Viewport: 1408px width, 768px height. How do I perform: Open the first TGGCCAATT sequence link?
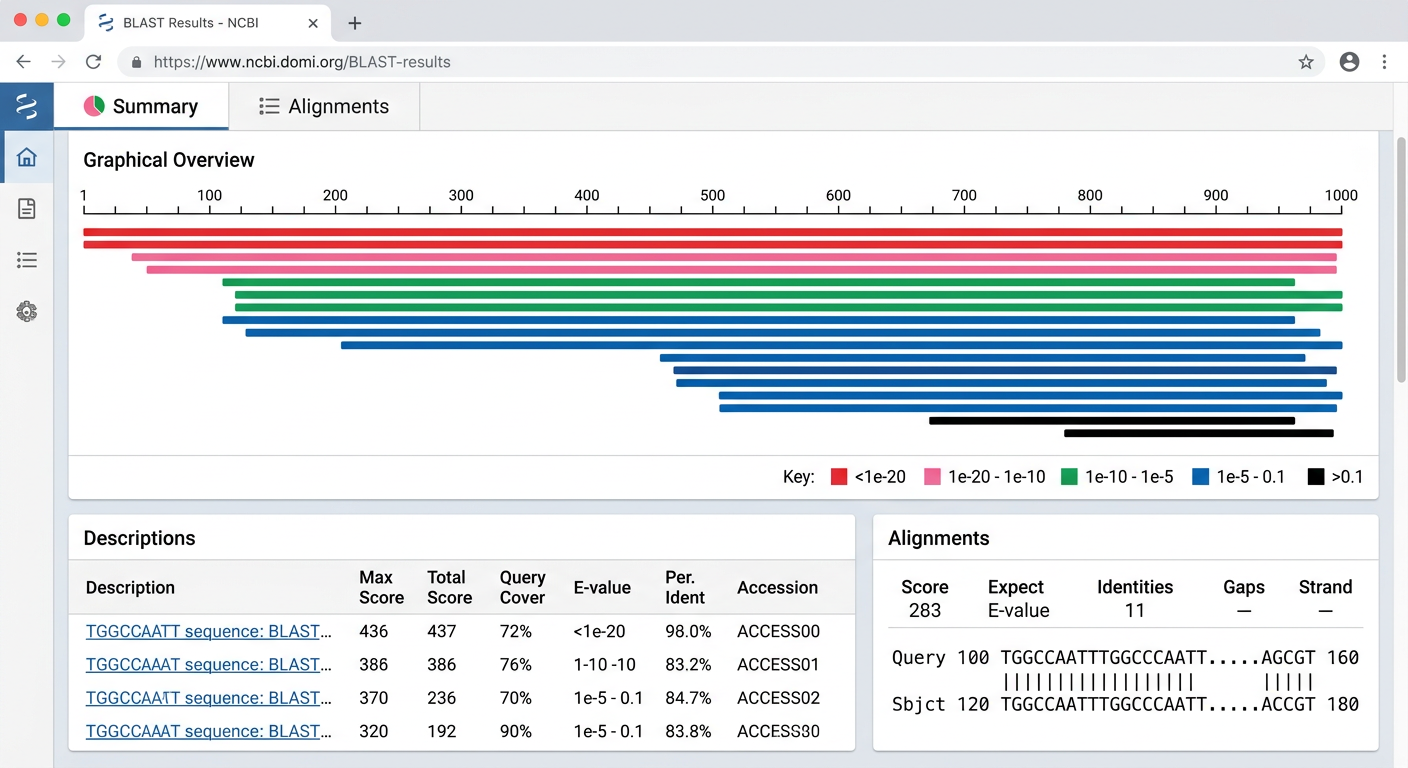(x=208, y=632)
